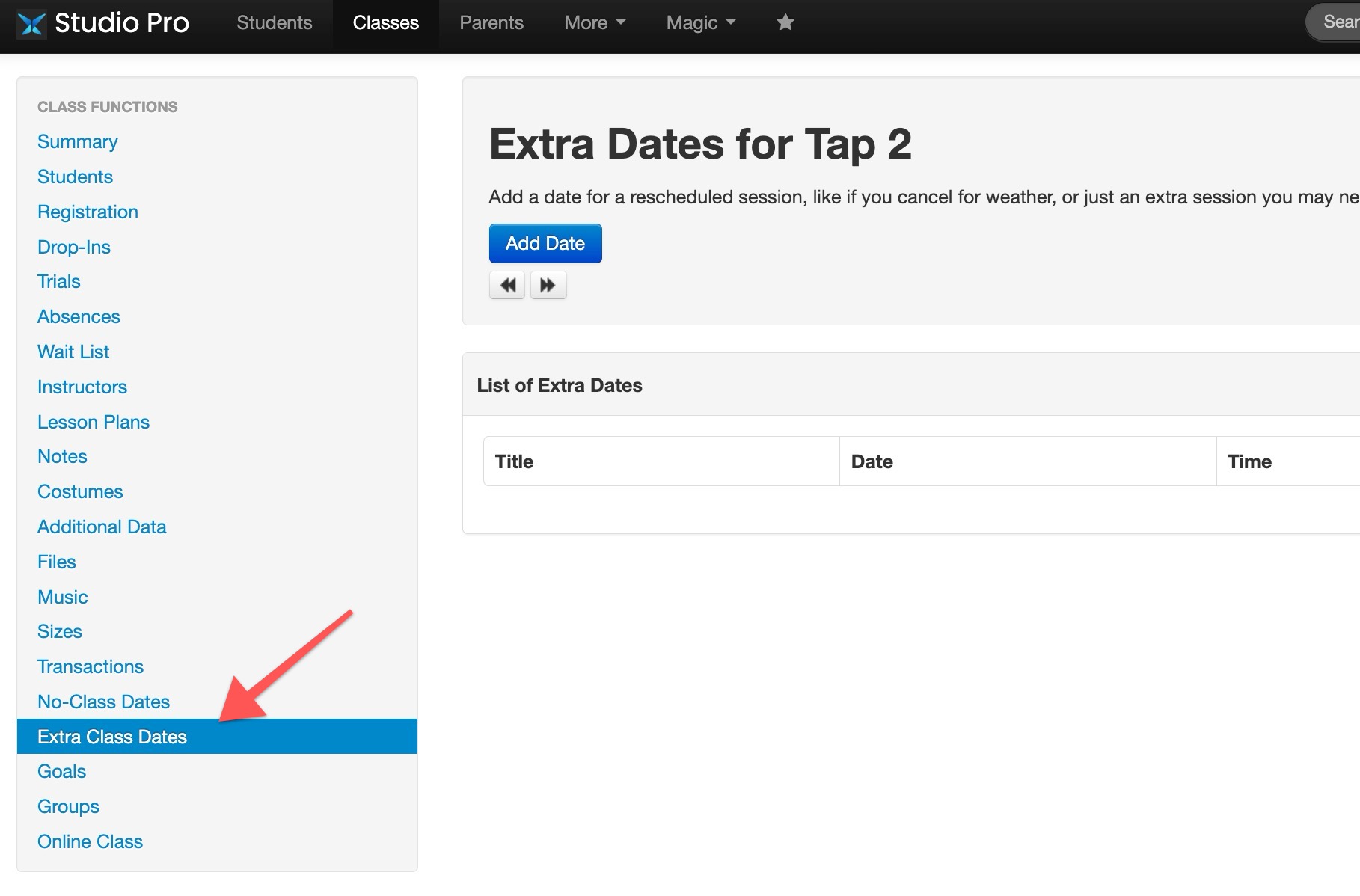Image resolution: width=1360 pixels, height=896 pixels.
Task: Expand the More dropdown menu
Action: [x=595, y=22]
